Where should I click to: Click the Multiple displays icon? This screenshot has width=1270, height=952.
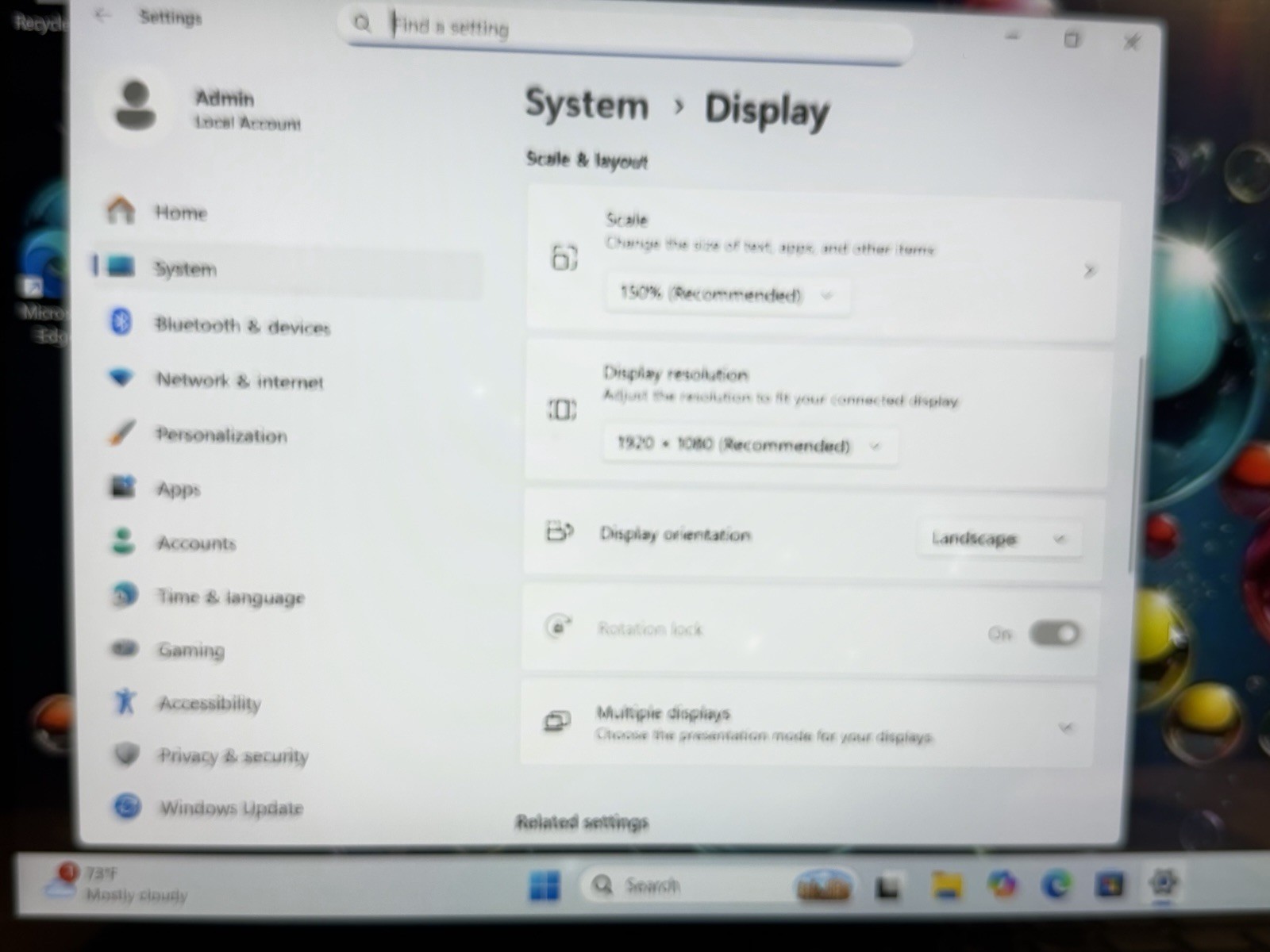(x=556, y=721)
